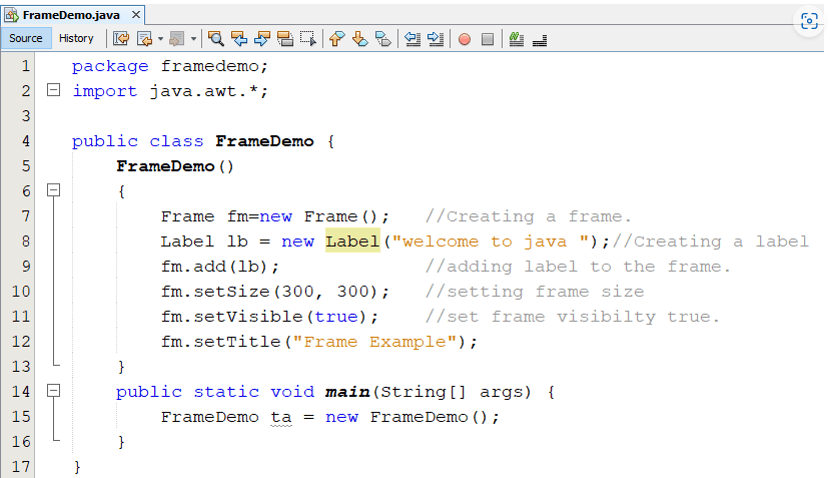Click 'fm.setVisible(true);' statement
Image resolution: width=830 pixels, height=478 pixels.
pos(269,317)
